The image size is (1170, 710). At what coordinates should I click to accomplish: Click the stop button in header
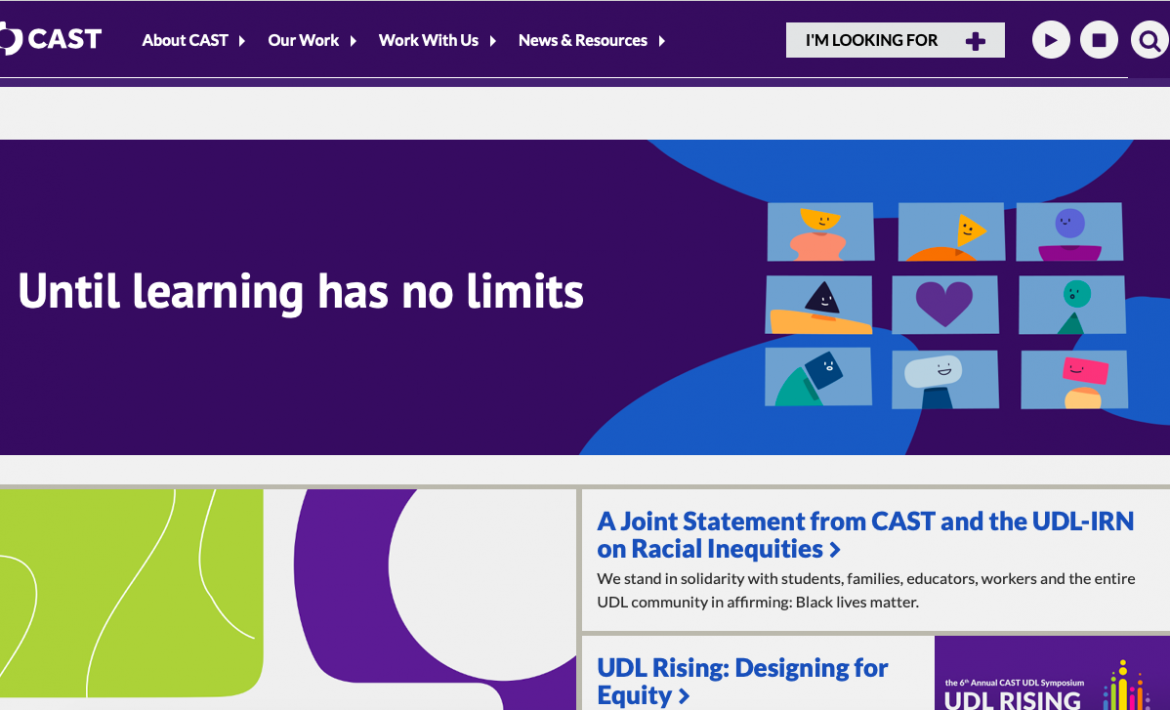pos(1099,40)
